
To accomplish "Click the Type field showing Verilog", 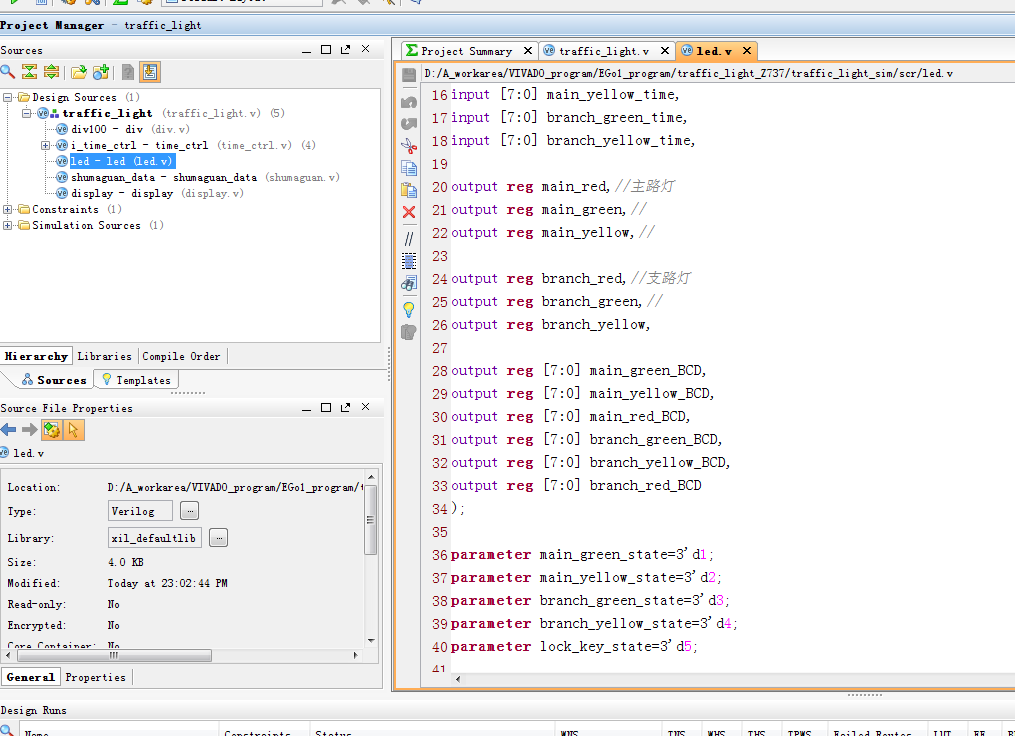I will pyautogui.click(x=140, y=511).
